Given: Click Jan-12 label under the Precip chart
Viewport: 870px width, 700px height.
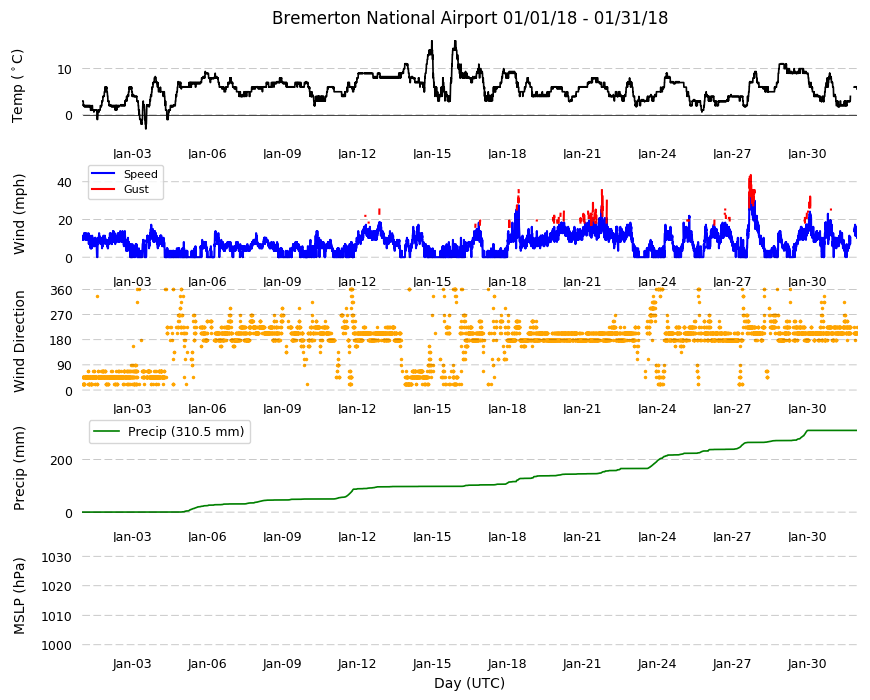Looking at the screenshot, I should 357,537.
